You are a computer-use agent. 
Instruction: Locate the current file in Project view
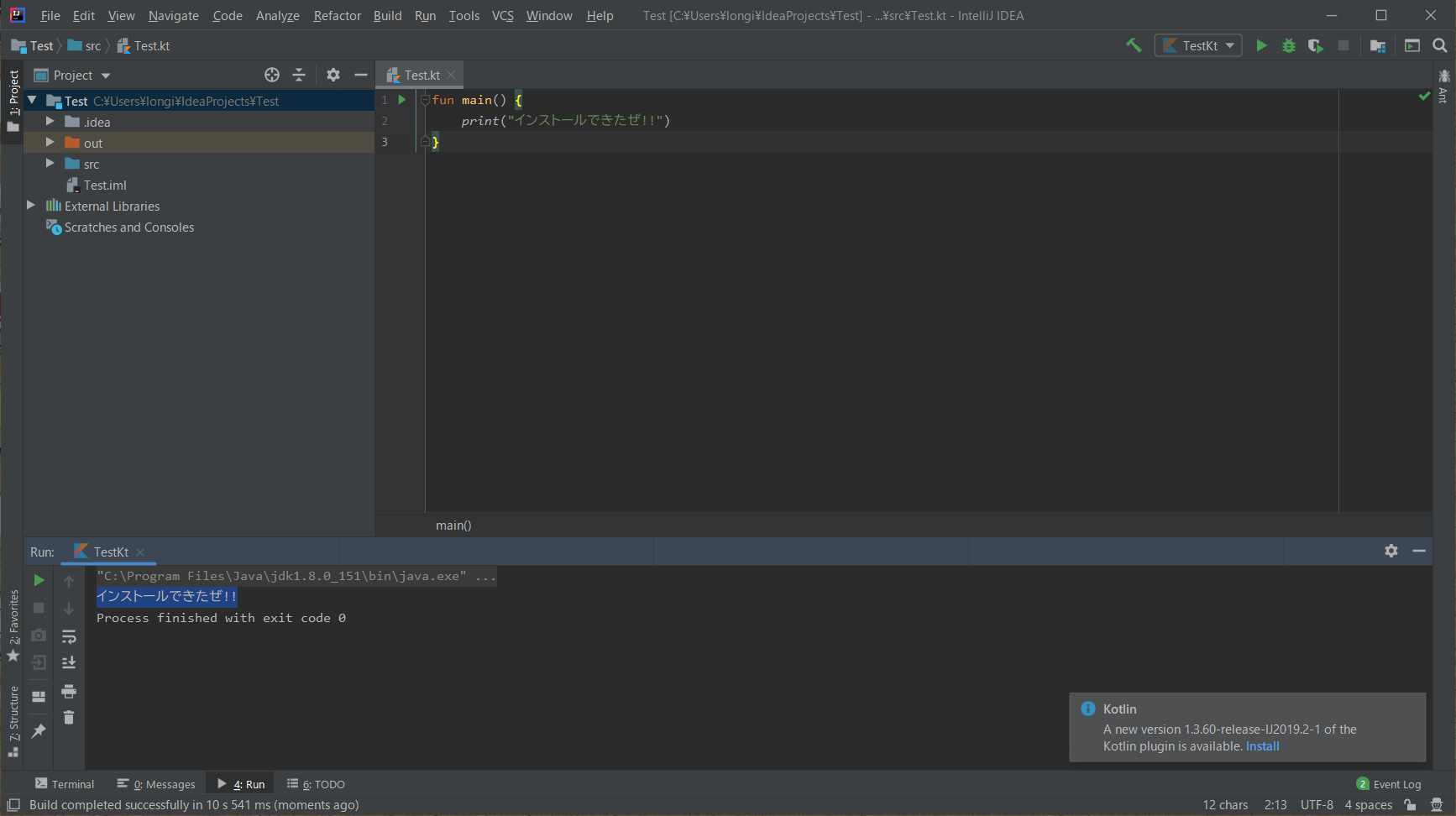click(x=272, y=75)
